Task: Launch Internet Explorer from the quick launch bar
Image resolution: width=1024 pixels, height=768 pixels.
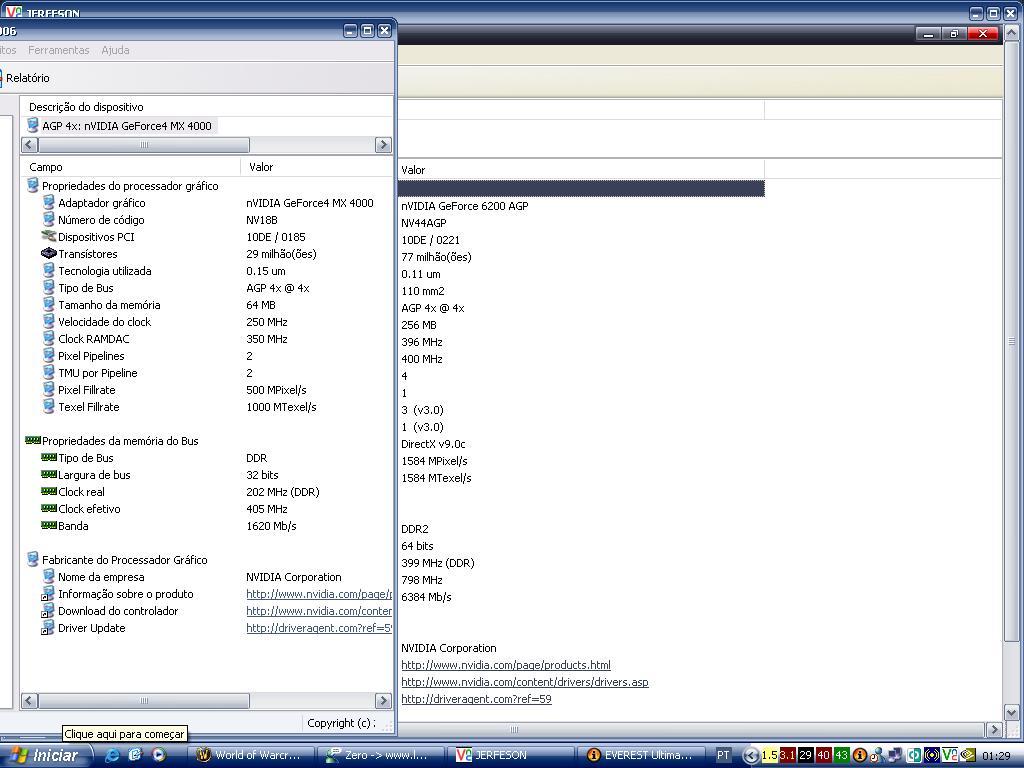Action: (x=112, y=755)
